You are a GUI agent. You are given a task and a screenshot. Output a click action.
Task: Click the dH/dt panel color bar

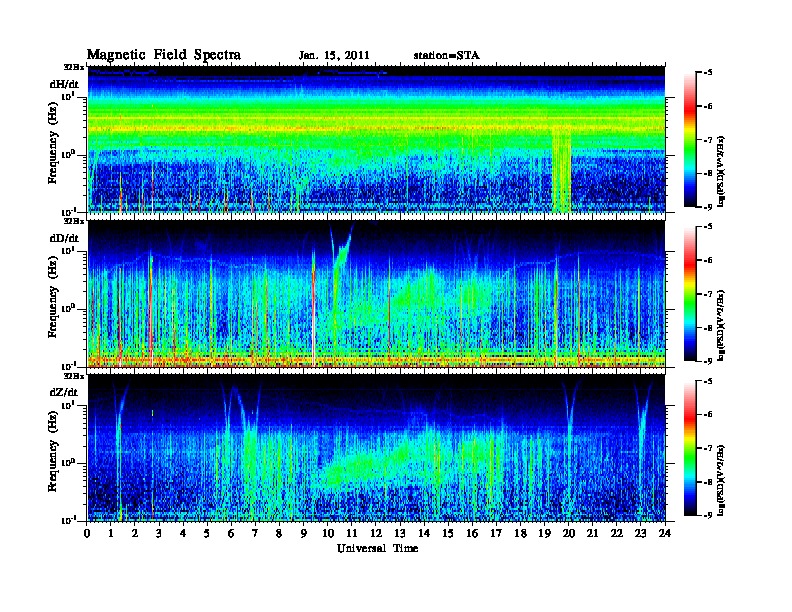(x=690, y=140)
